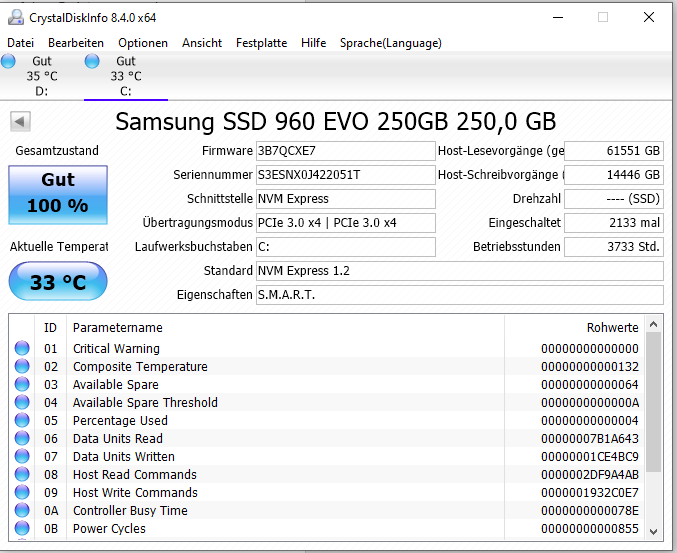The image size is (677, 553).
Task: Click the Host-Lesevorgänge value 61551 GB
Action: click(614, 151)
